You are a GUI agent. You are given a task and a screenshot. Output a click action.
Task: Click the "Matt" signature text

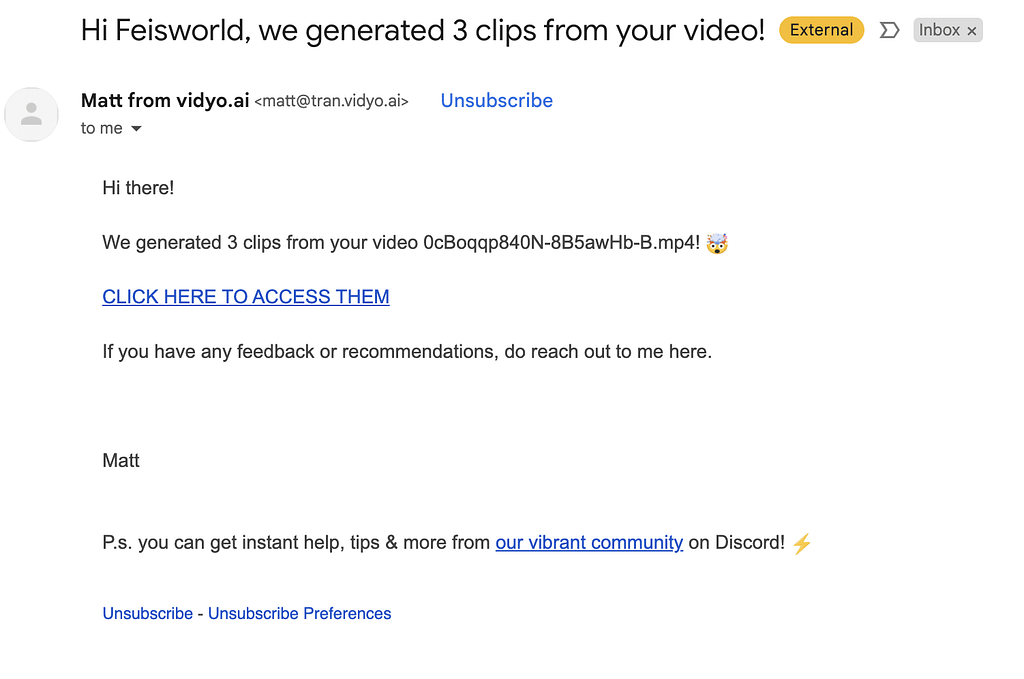121,461
